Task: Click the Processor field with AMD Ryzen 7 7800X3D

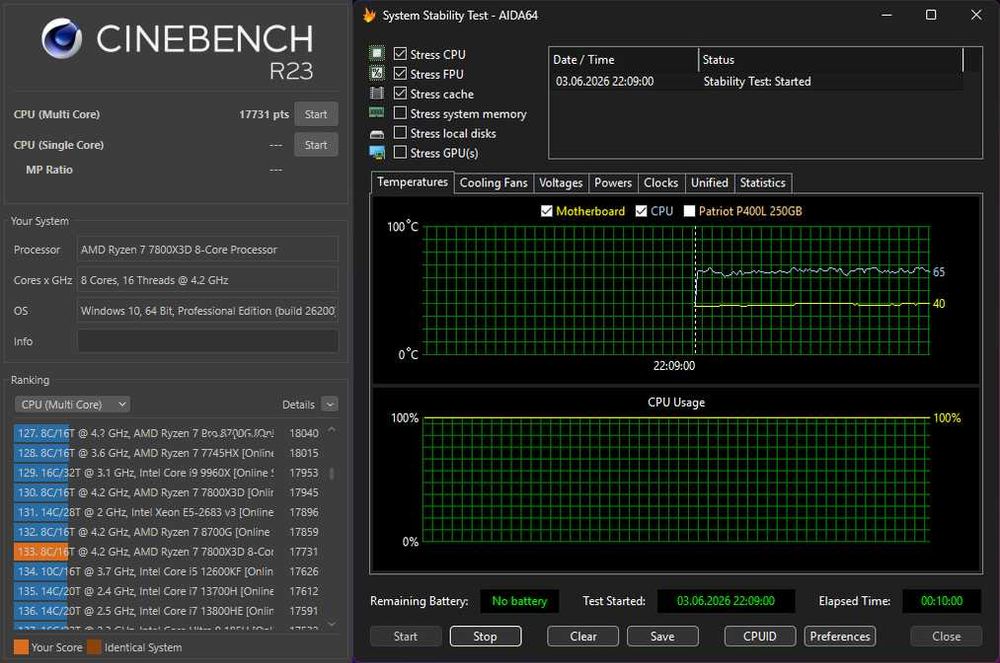Action: (x=208, y=249)
